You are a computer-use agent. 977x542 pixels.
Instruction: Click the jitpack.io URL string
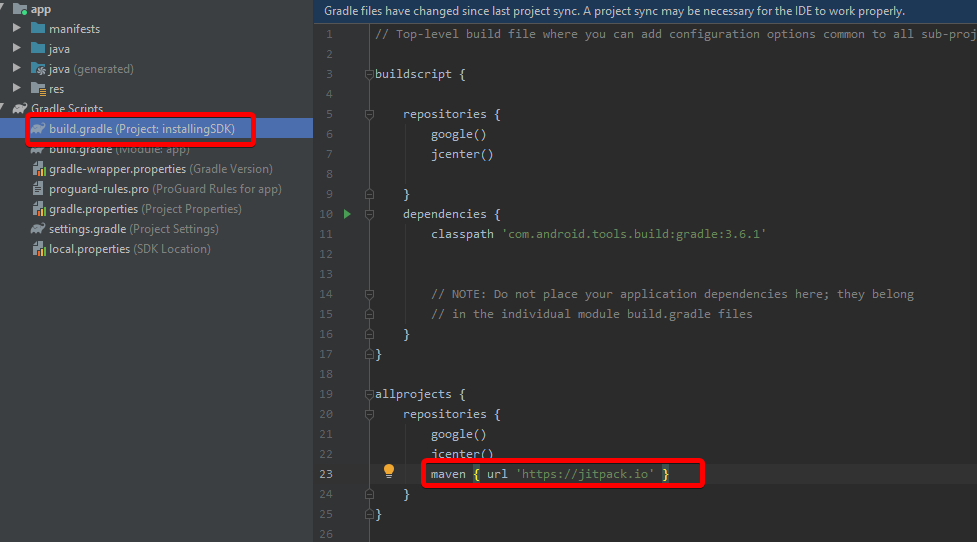(585, 473)
